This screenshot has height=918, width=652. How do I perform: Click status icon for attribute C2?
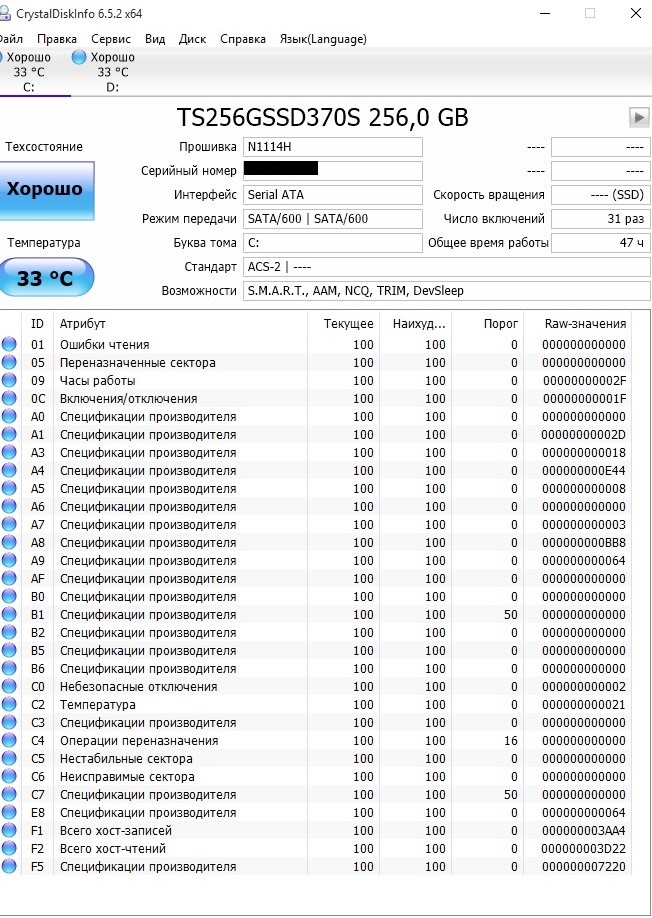click(x=9, y=704)
